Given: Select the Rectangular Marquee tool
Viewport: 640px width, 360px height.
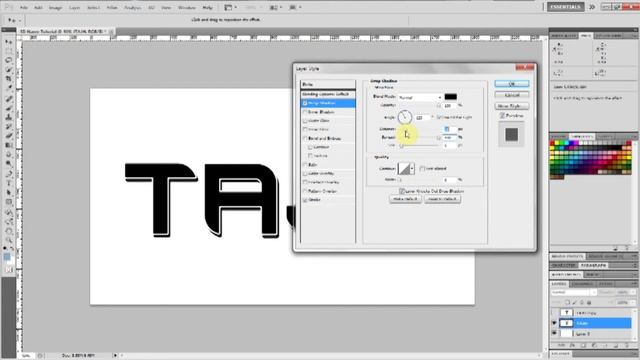Looking at the screenshot, I should [x=8, y=51].
